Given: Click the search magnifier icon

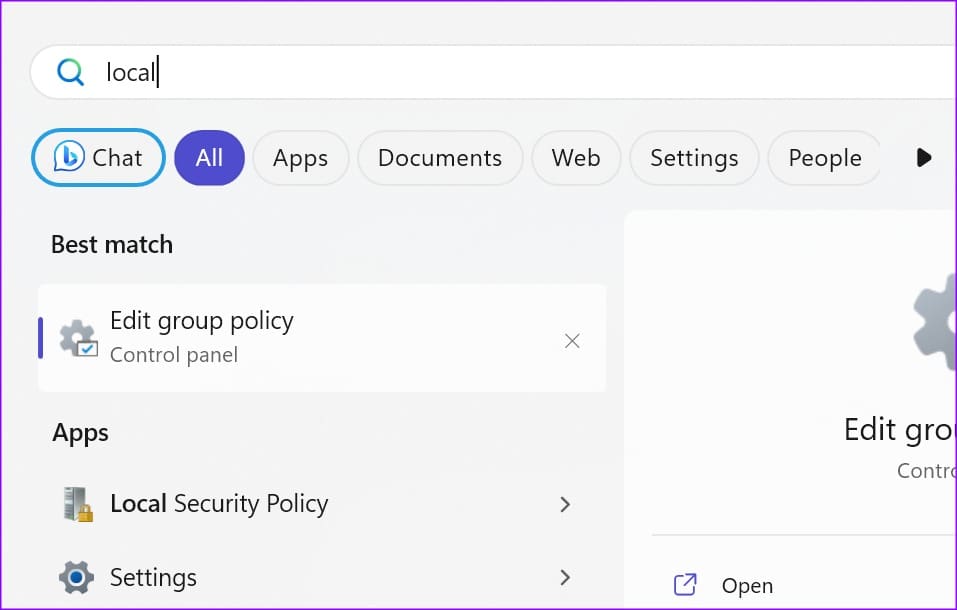Looking at the screenshot, I should pyautogui.click(x=70, y=72).
